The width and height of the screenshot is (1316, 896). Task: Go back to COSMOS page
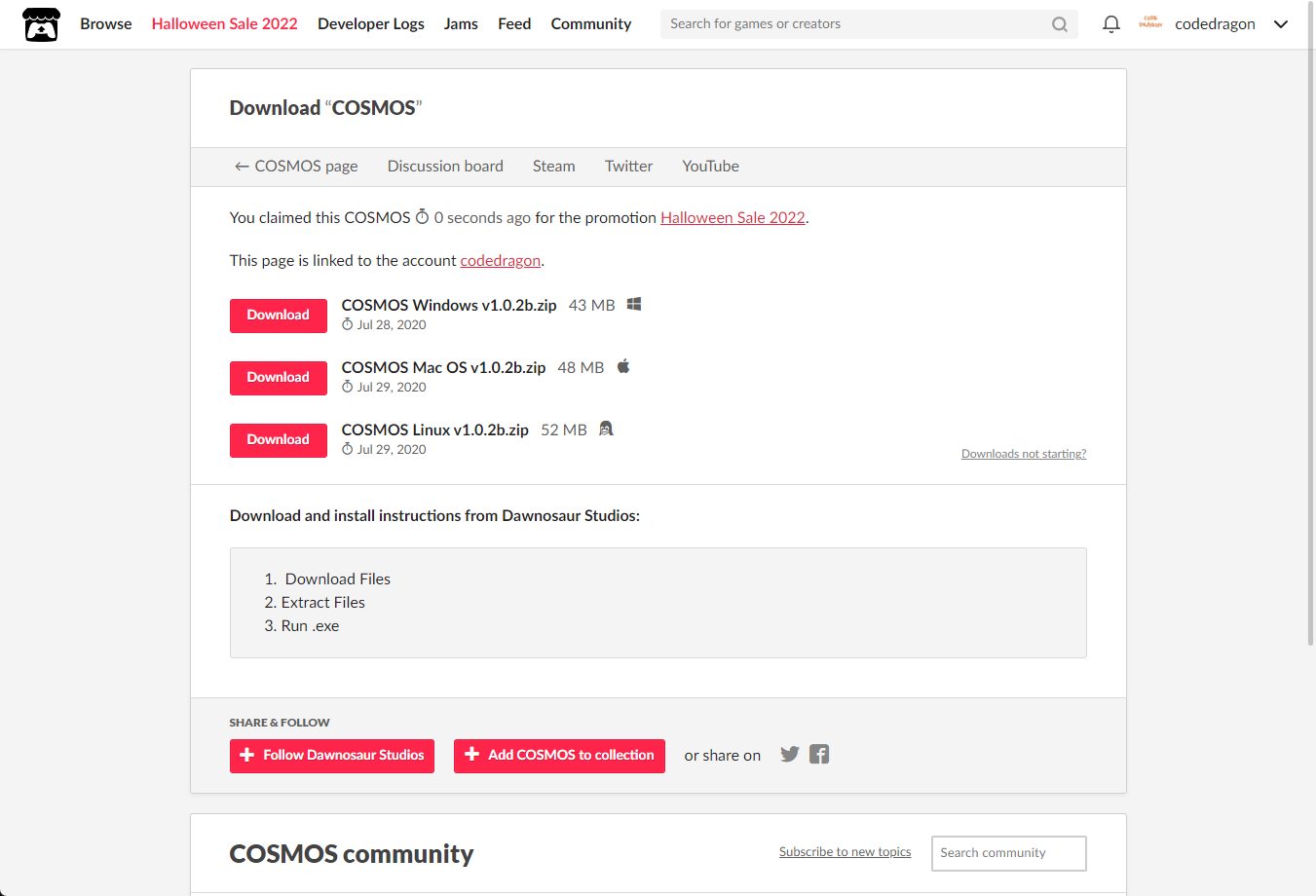(x=296, y=166)
